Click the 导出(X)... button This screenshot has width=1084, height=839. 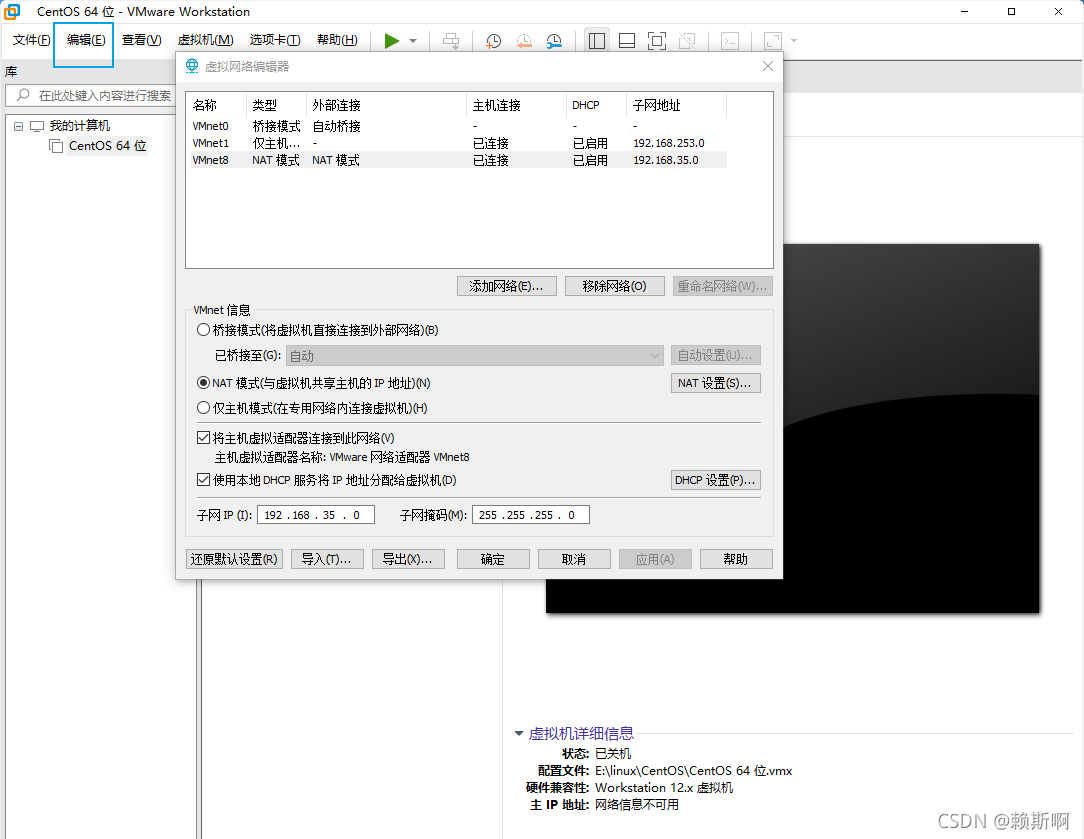point(408,559)
